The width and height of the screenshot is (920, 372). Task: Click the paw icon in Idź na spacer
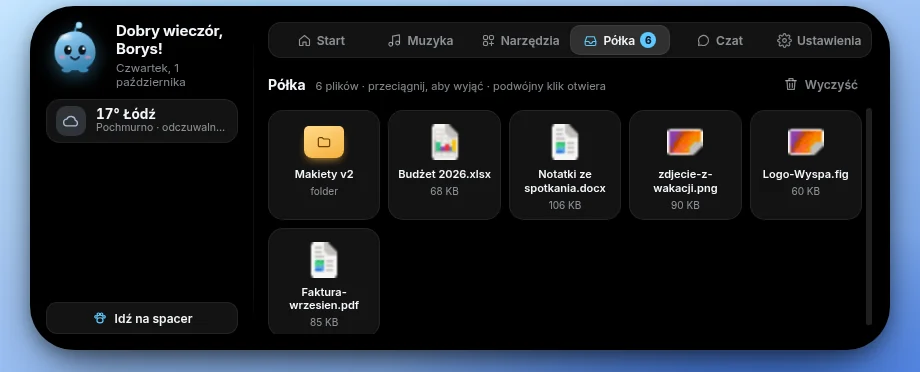100,319
